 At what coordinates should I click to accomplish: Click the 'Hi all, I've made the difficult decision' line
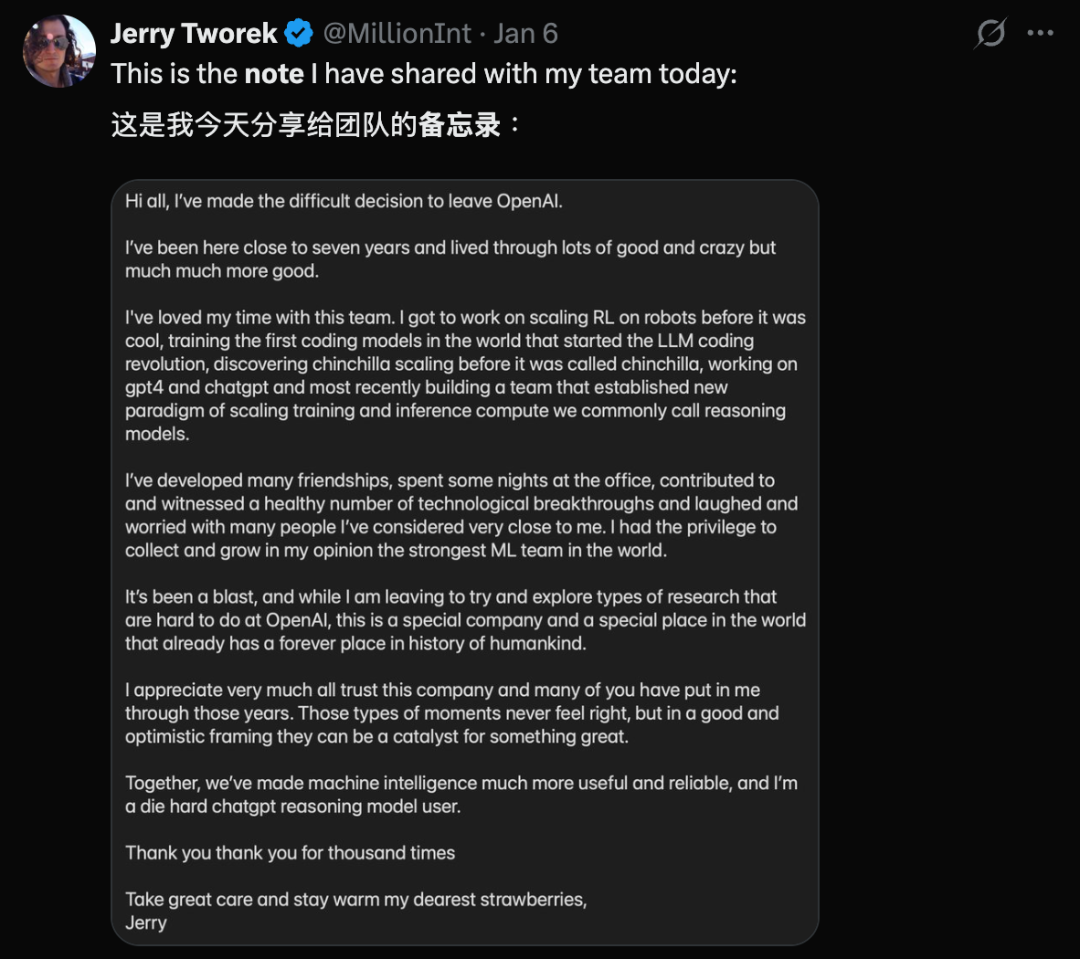coord(344,201)
